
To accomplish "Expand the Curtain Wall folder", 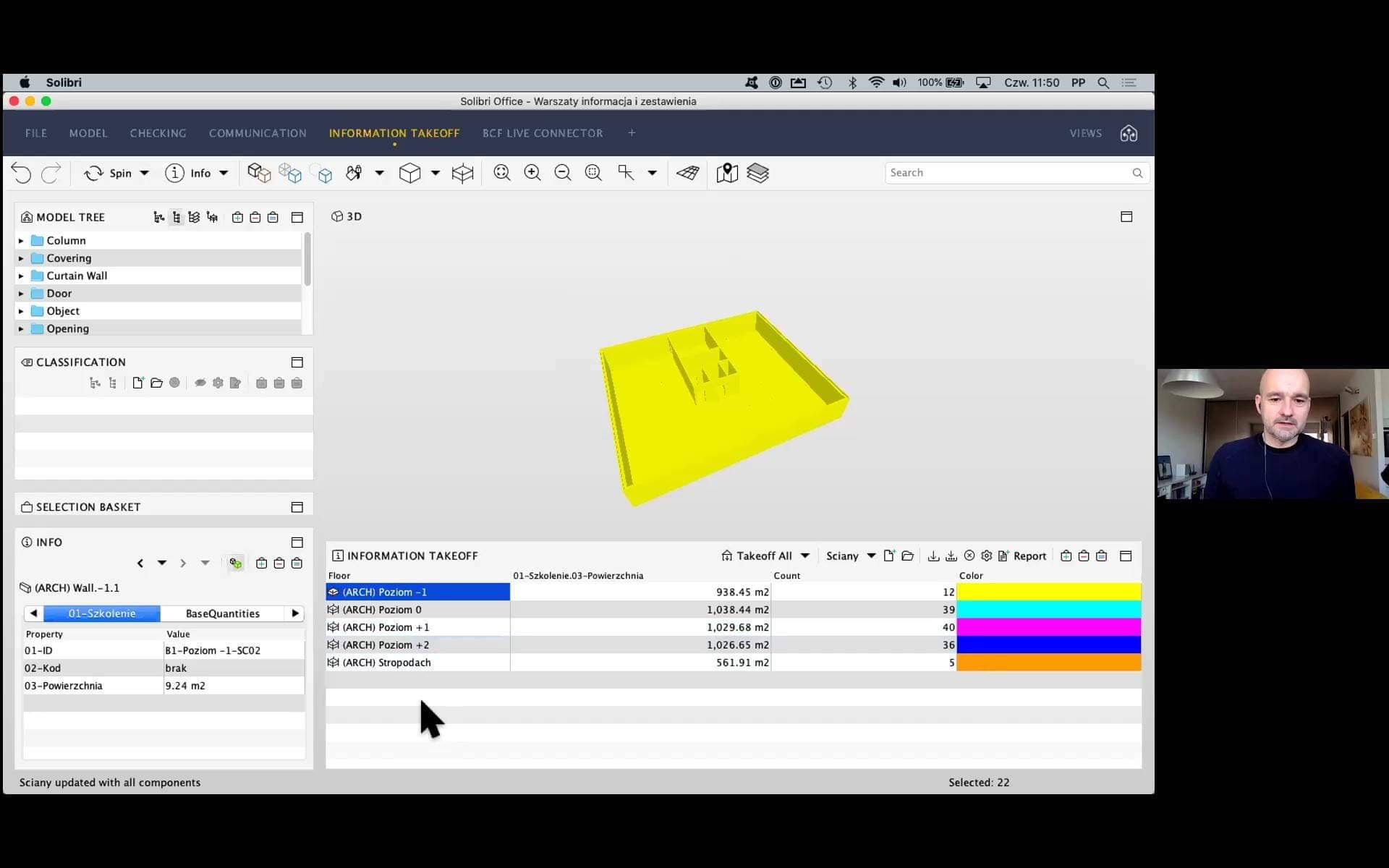I will [x=21, y=276].
